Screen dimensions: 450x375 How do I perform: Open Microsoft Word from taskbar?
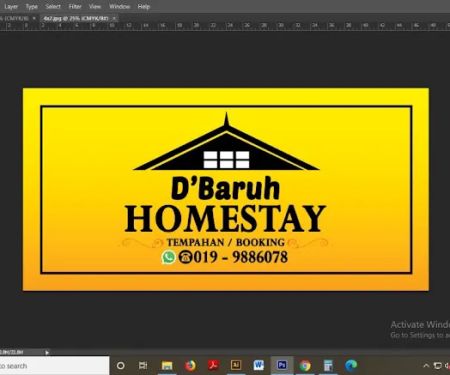[x=259, y=365]
